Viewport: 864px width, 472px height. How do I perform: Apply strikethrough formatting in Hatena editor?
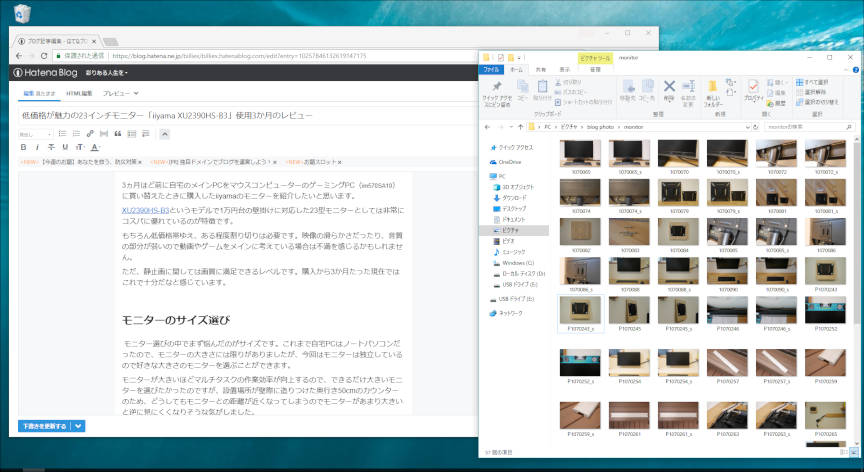coord(51,147)
